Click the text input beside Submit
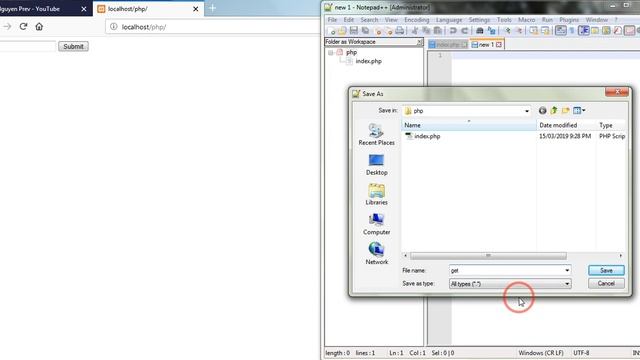 [x=27, y=47]
